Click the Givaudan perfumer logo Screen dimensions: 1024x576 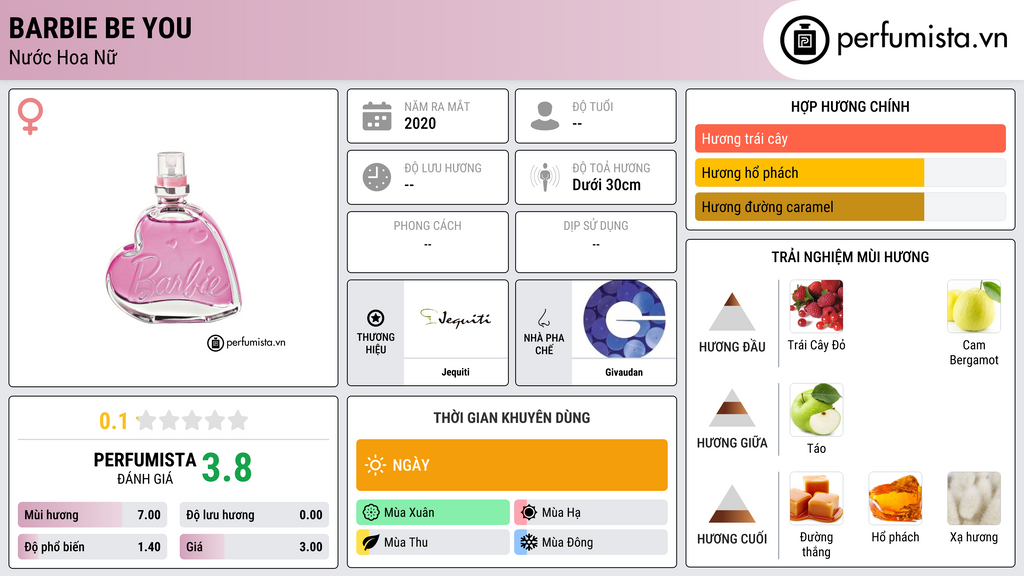624,319
